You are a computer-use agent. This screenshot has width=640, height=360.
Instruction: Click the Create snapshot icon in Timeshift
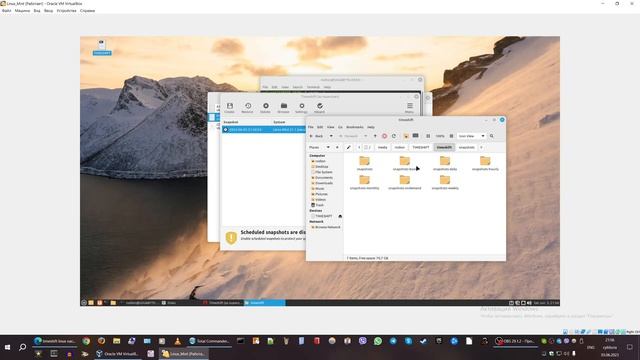pyautogui.click(x=229, y=108)
